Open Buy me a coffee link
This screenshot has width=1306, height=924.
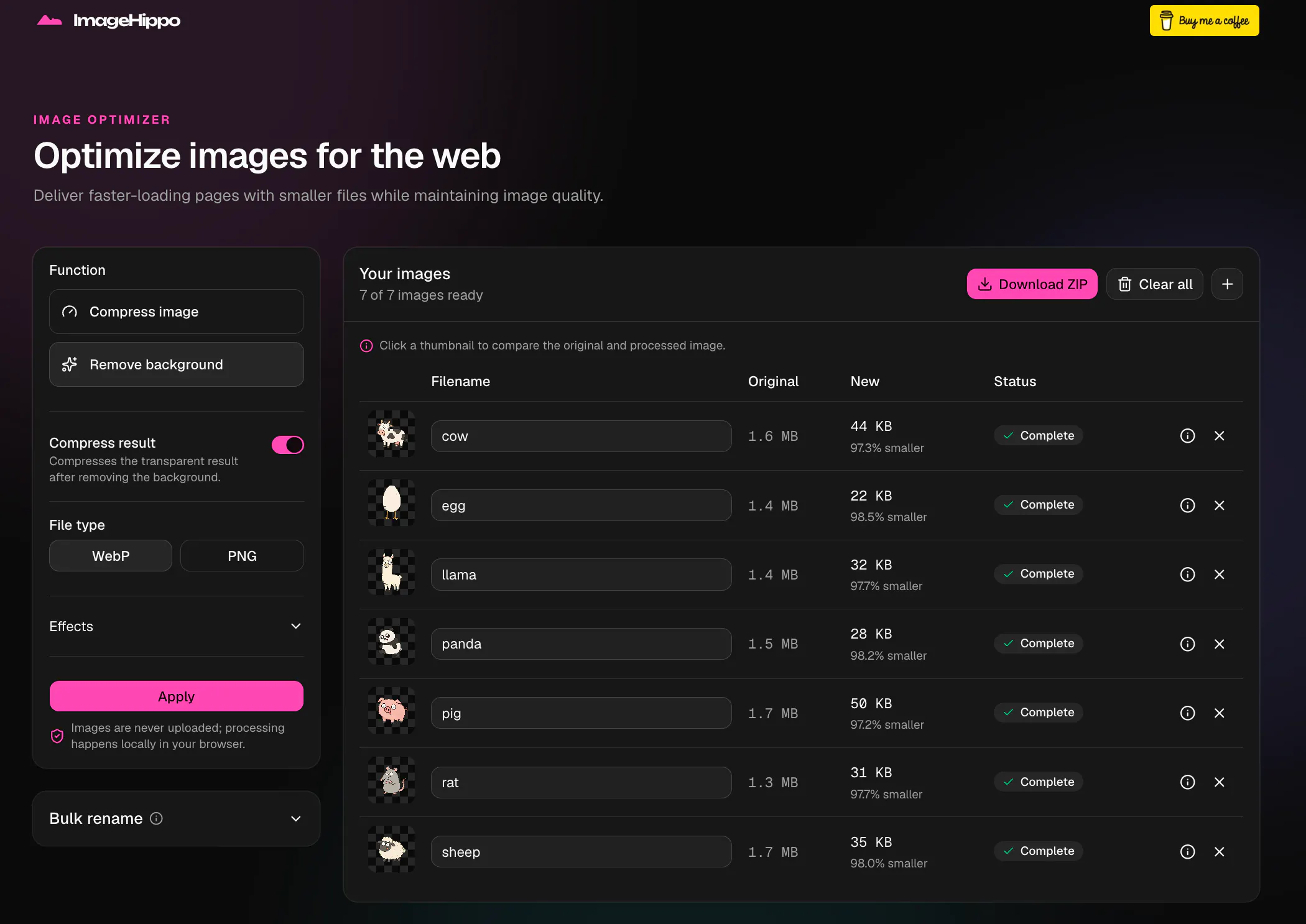1204,21
